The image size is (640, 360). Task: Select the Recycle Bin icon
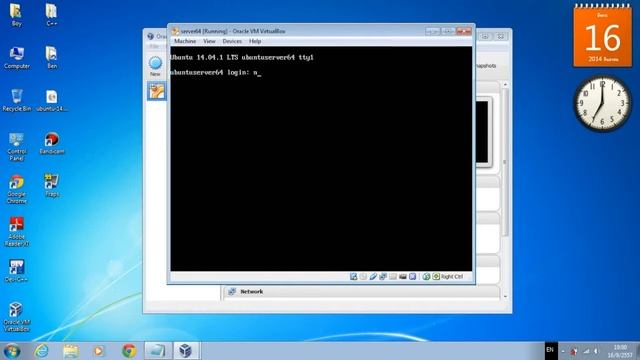pos(17,100)
